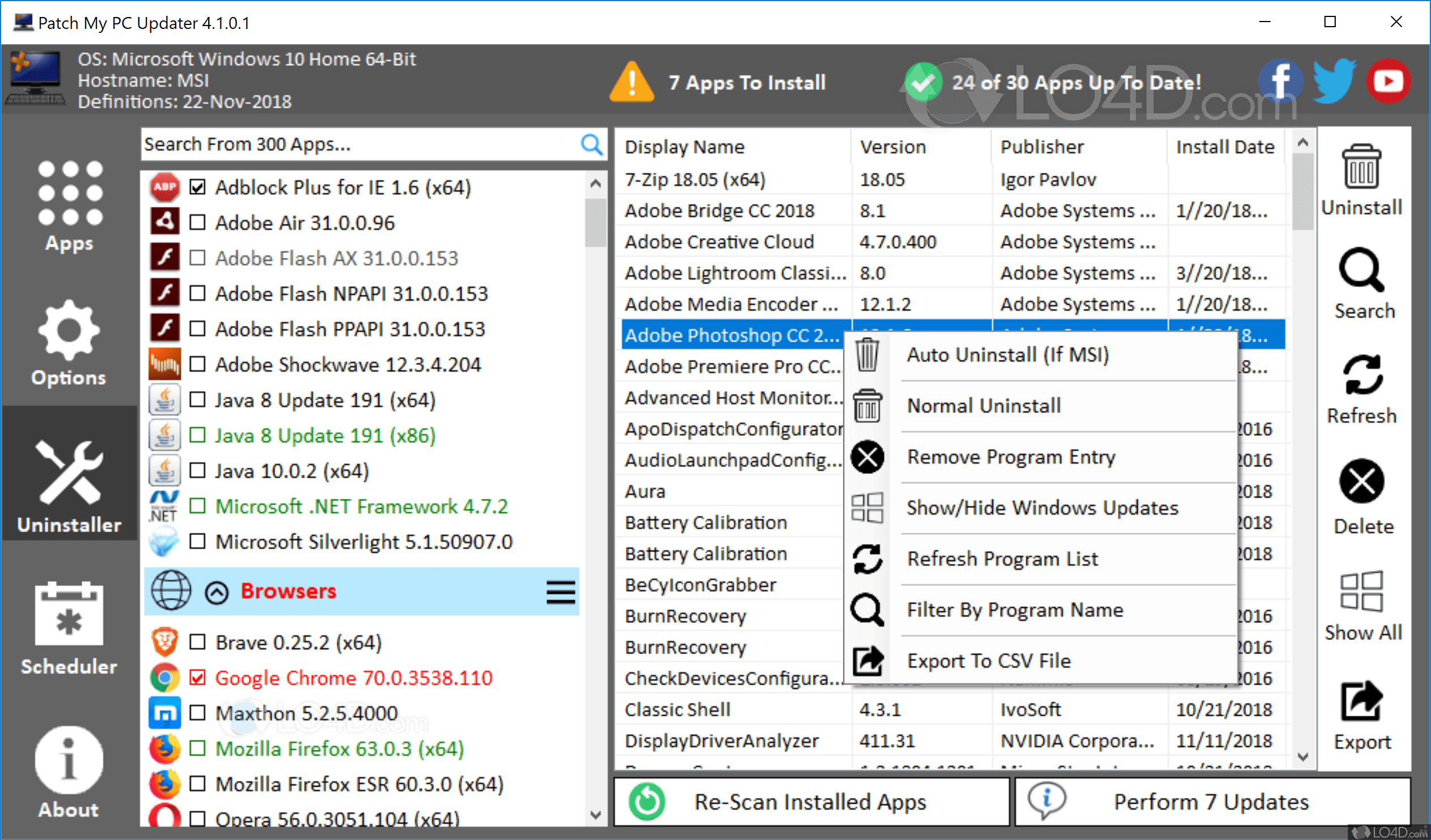This screenshot has width=1431, height=840.
Task: Open the Facebook page icon
Action: pos(1280,81)
